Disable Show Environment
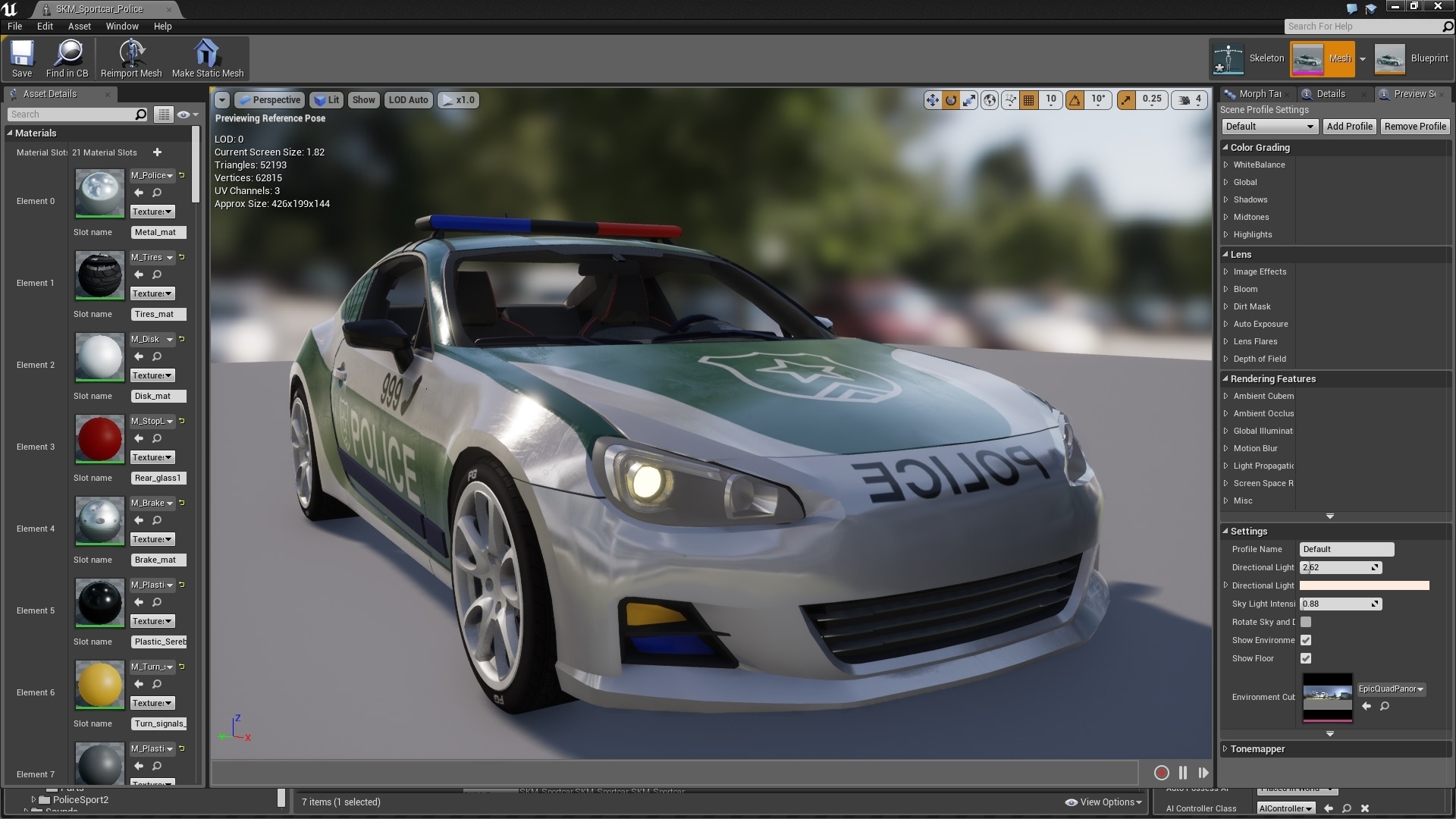Image resolution: width=1456 pixels, height=819 pixels. (1306, 640)
